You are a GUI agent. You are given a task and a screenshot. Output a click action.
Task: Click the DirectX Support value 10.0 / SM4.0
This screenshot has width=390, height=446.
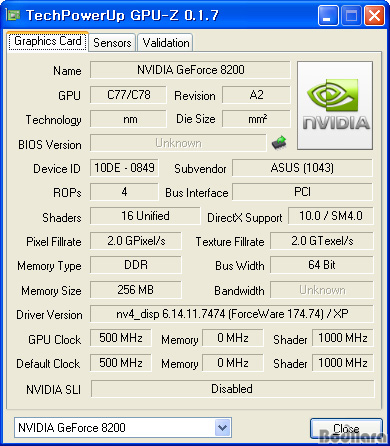tap(331, 216)
